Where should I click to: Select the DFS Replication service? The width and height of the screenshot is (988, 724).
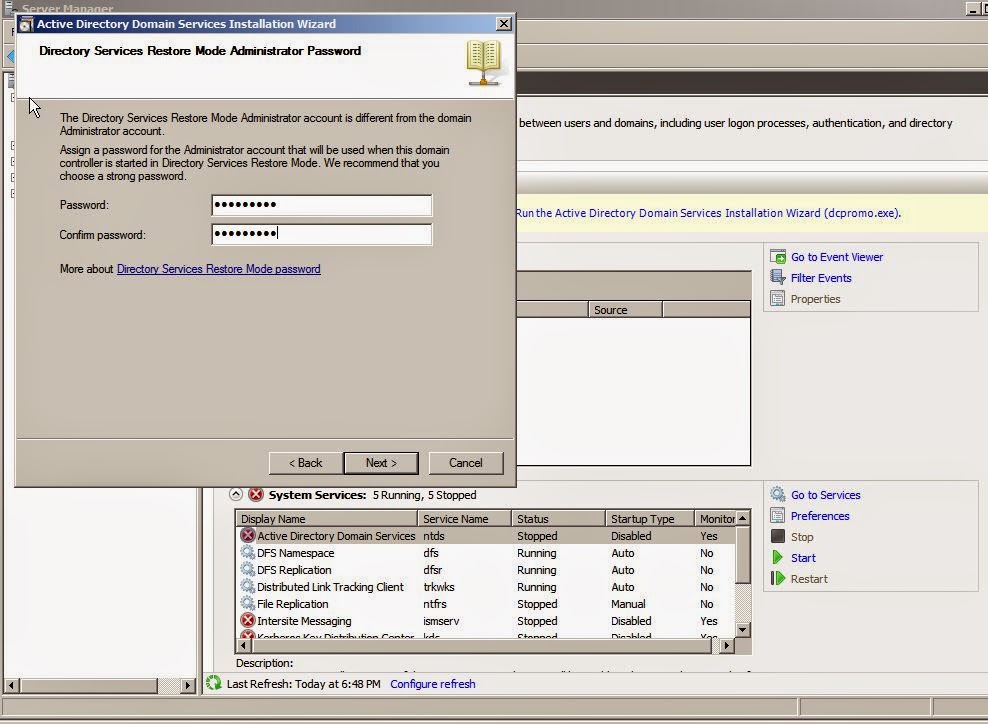click(x=486, y=570)
